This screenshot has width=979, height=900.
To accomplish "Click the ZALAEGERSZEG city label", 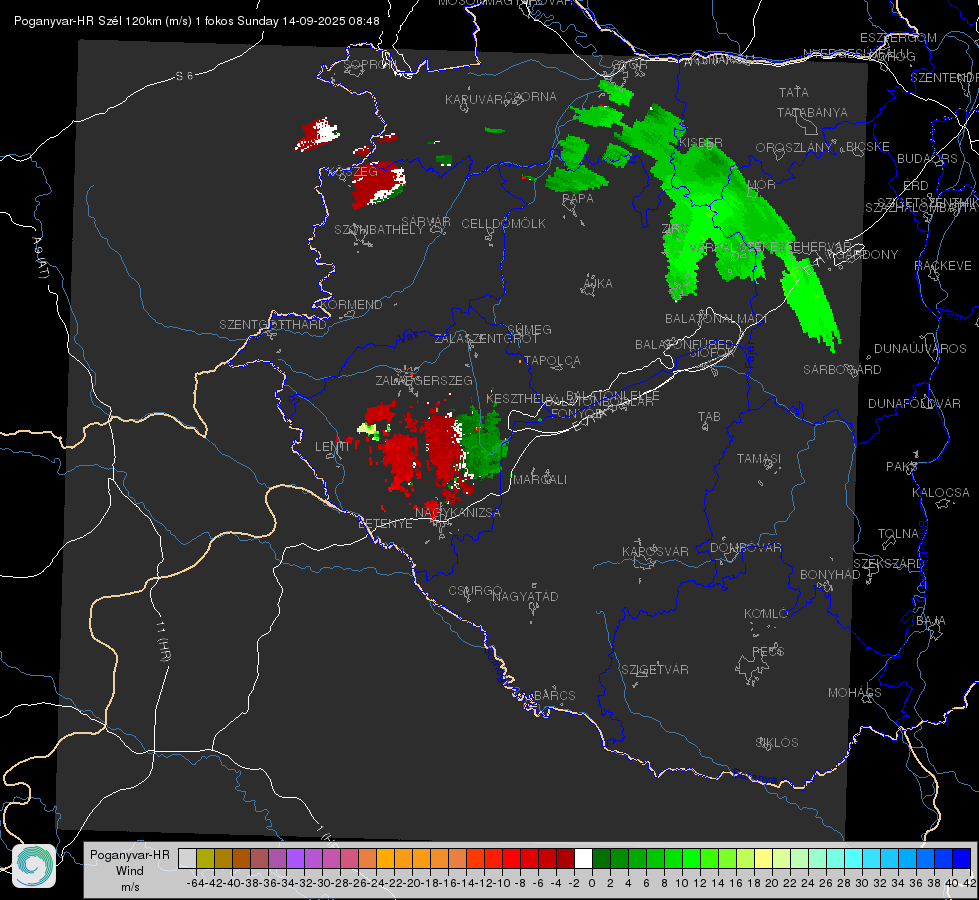I will tap(424, 380).
